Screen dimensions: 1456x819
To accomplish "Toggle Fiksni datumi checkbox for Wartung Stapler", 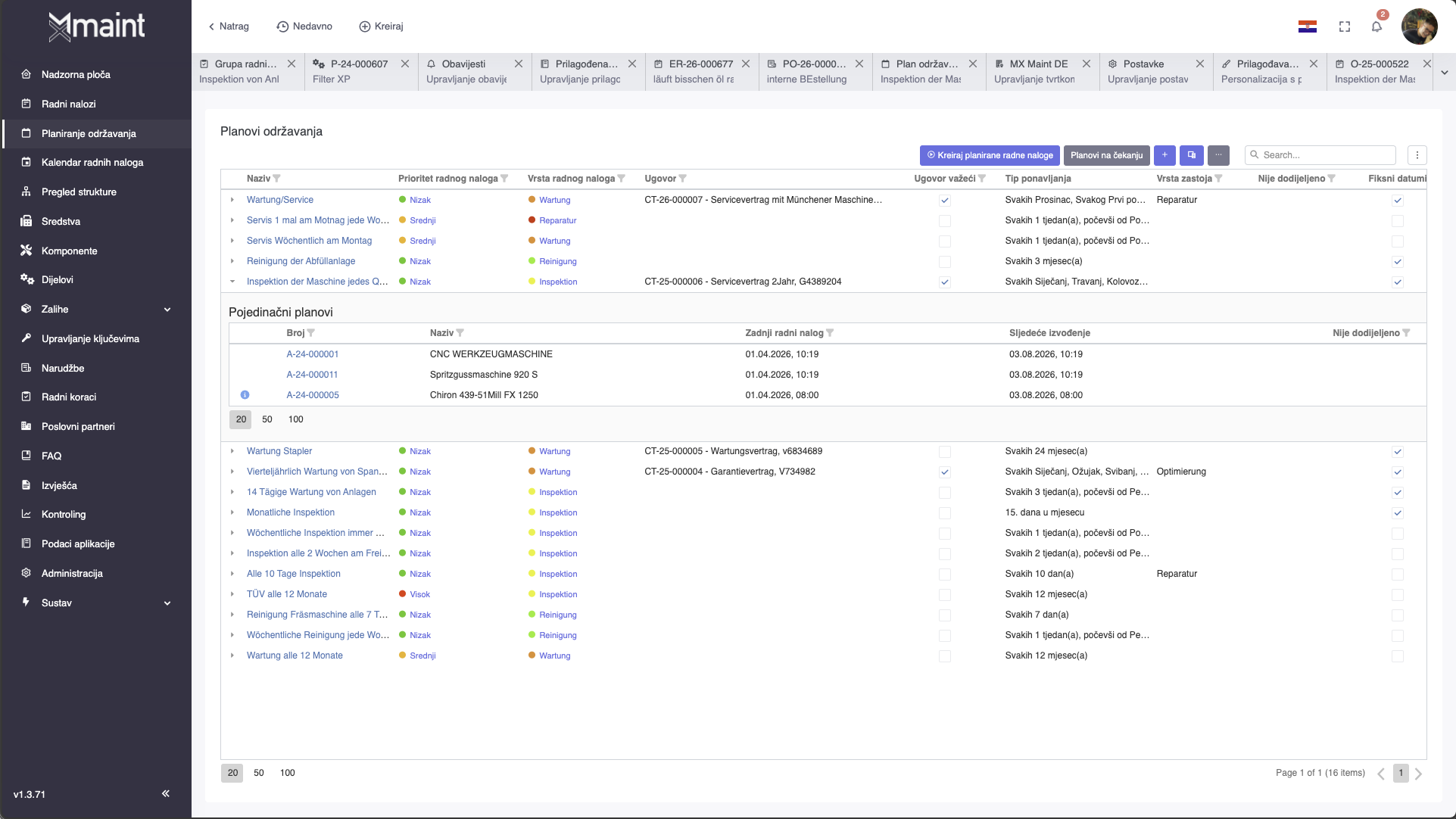I will 1398,452.
